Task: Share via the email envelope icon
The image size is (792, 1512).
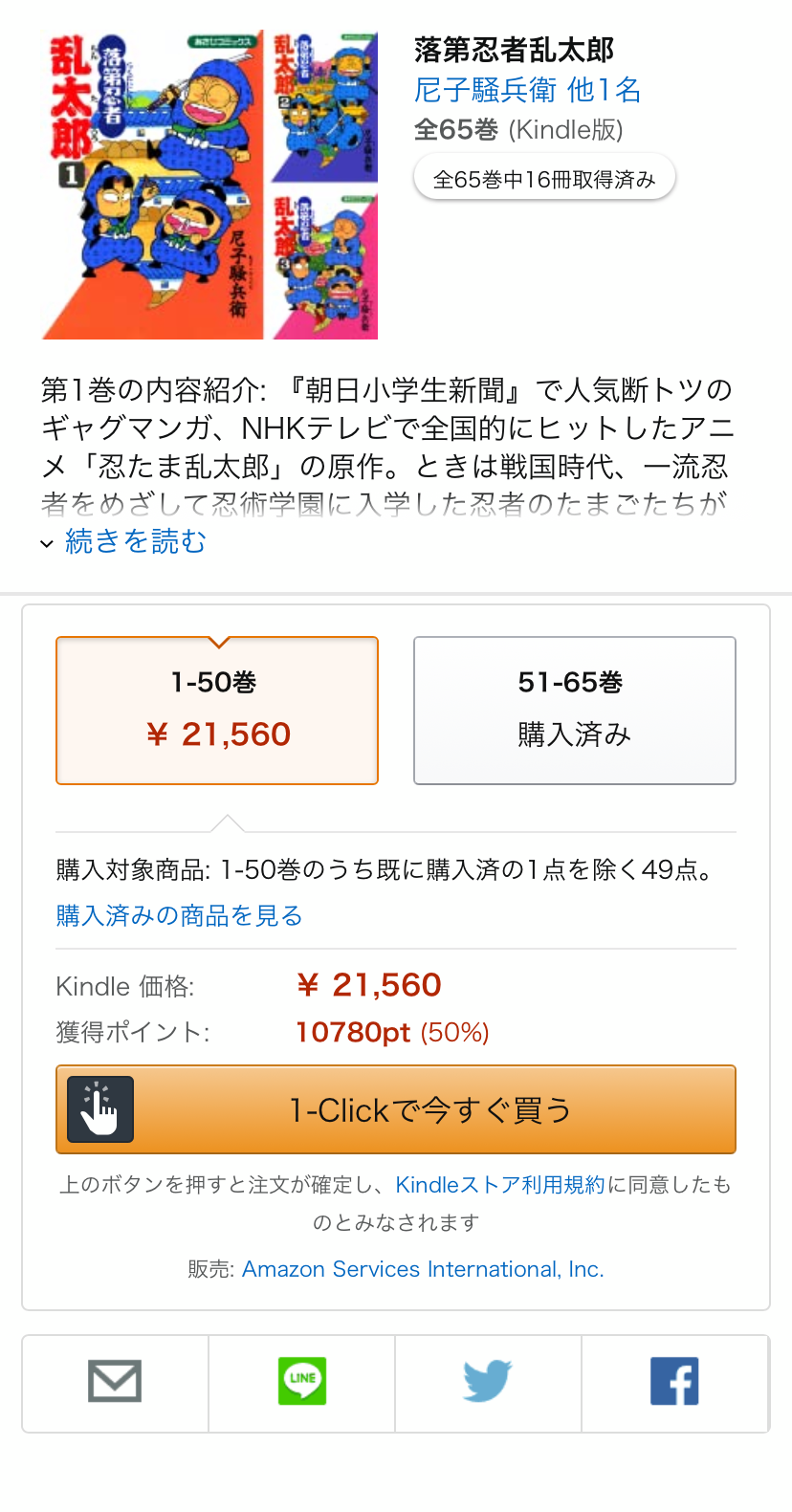Action: click(115, 1382)
